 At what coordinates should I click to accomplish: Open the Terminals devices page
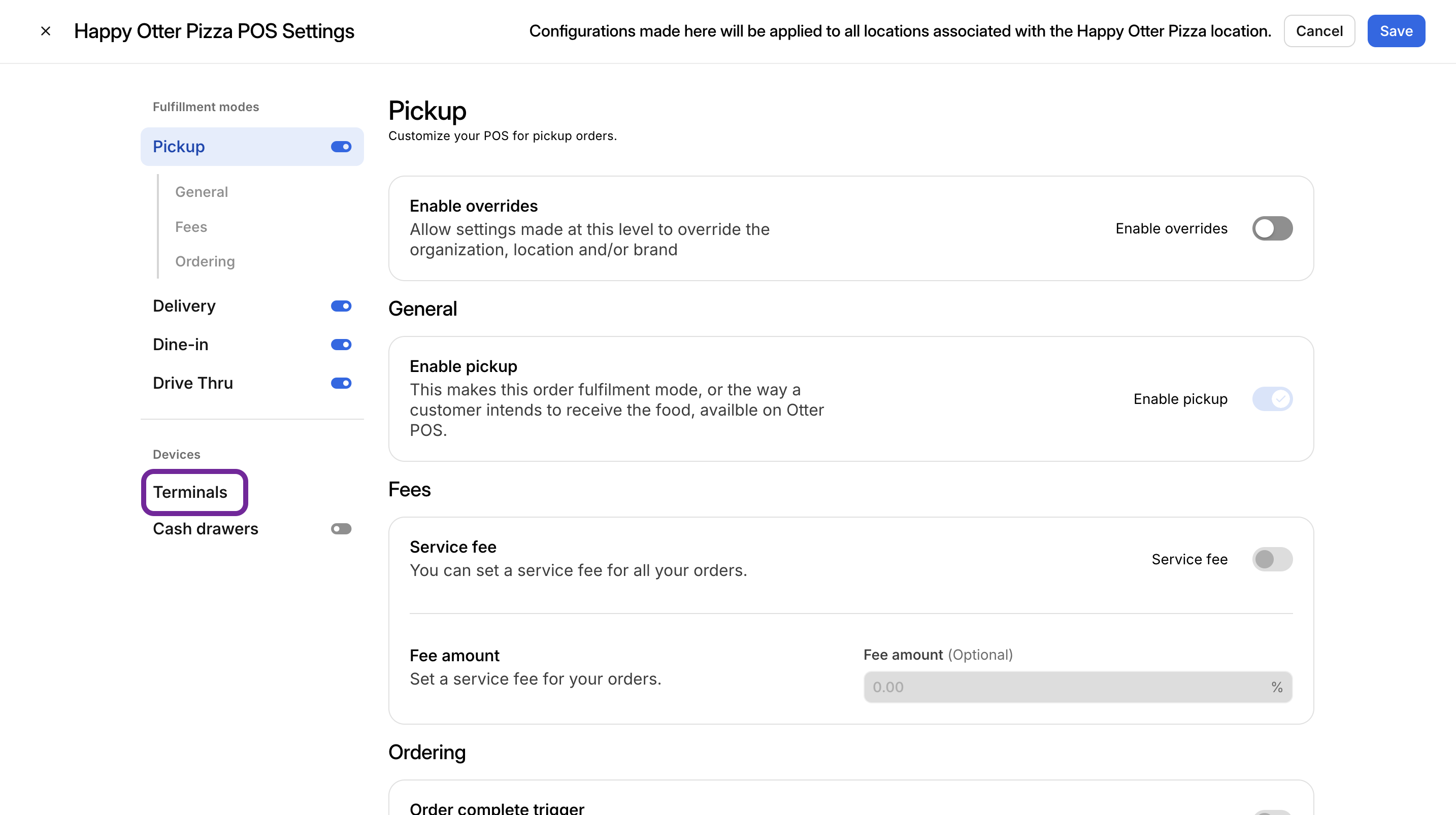[190, 492]
